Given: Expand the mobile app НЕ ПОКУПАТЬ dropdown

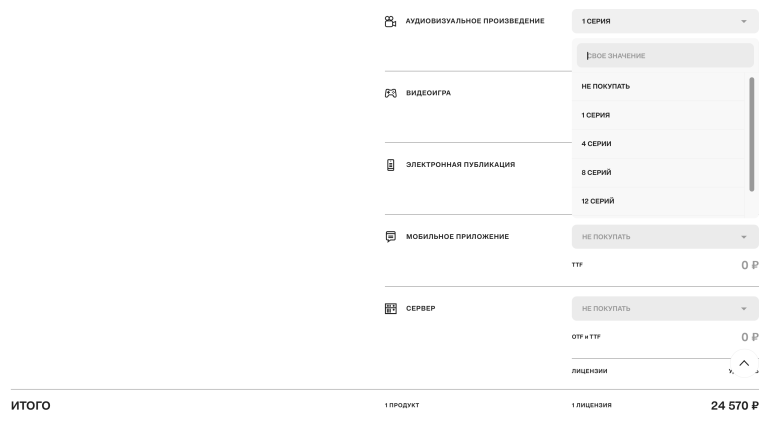Looking at the screenshot, I should [x=665, y=237].
